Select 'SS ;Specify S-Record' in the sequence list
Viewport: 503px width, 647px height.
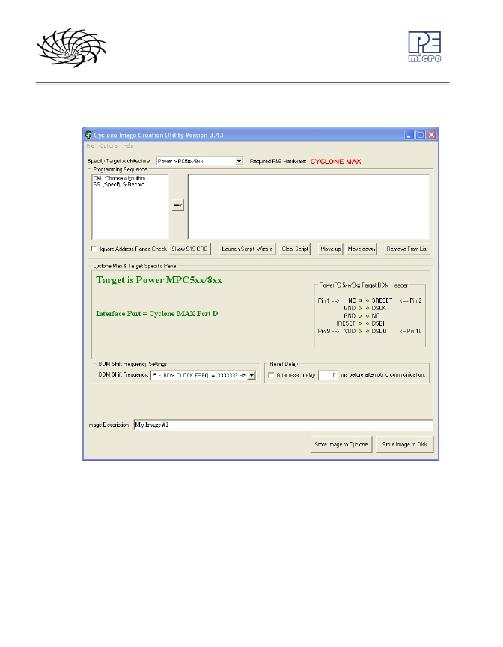click(119, 184)
